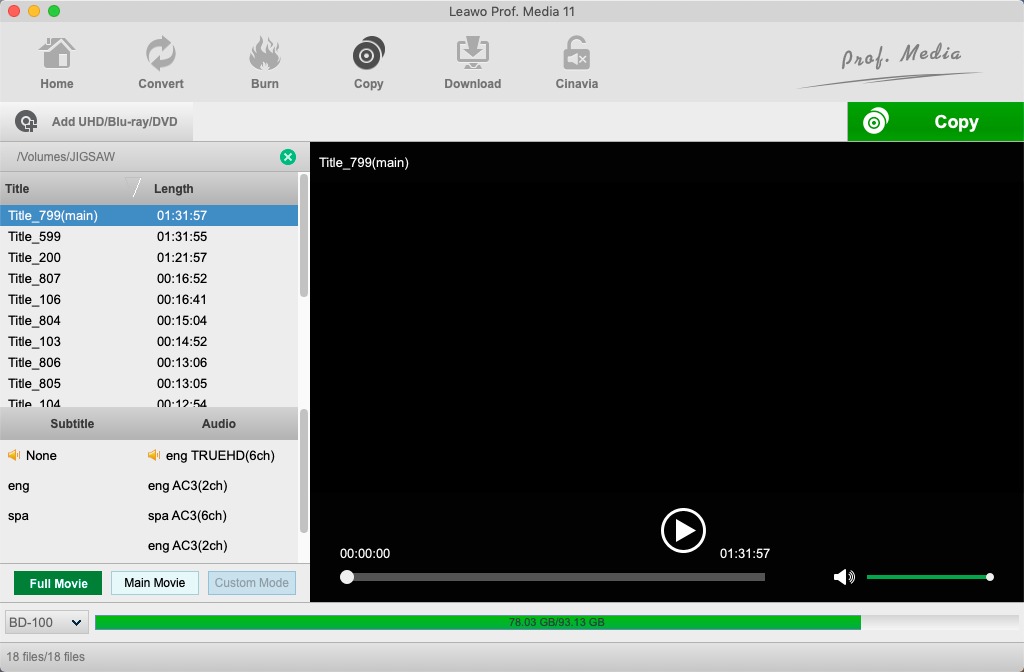Select the Copy module icon
Screen dimensions: 1024x672
[368, 61]
